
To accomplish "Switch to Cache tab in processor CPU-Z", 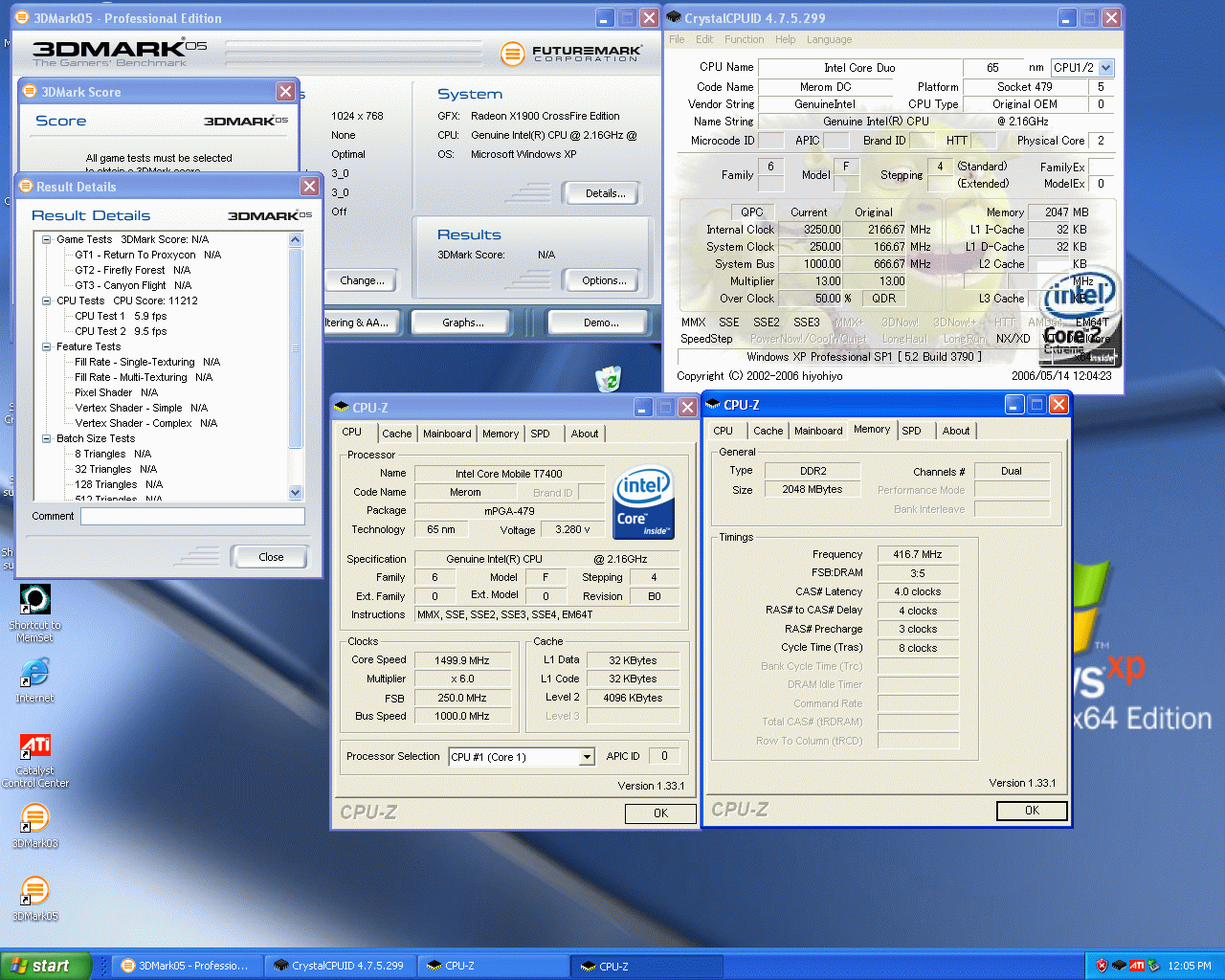I will tap(397, 434).
